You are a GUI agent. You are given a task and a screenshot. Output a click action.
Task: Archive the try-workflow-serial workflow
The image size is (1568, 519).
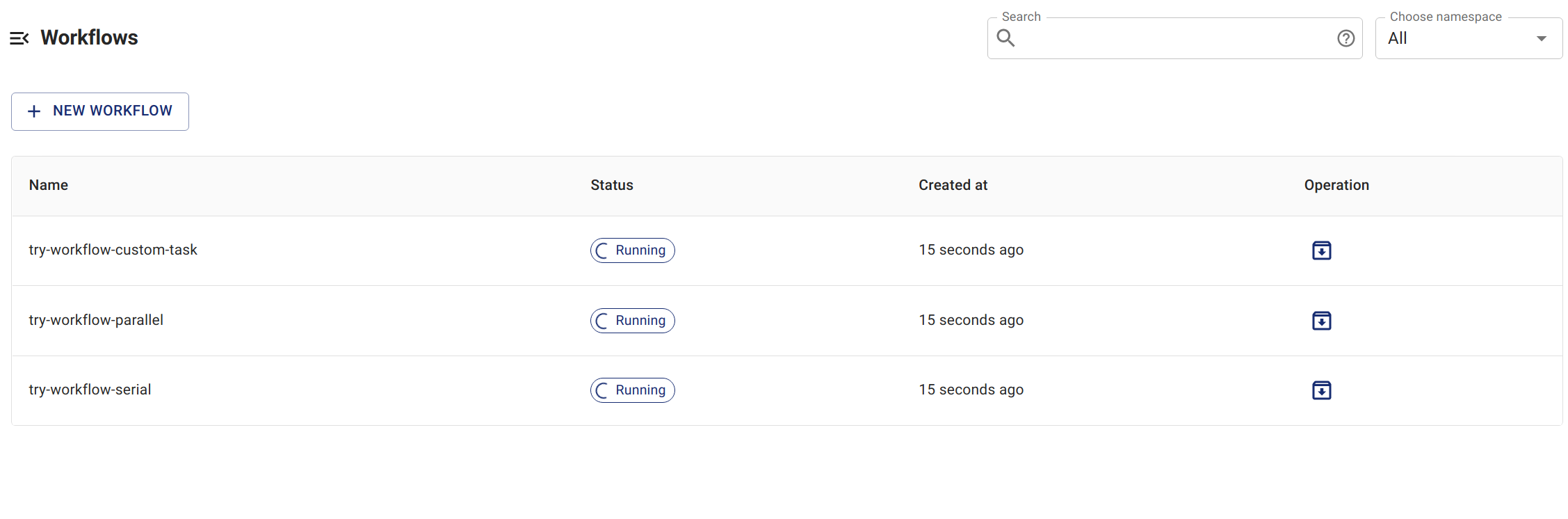(1321, 390)
